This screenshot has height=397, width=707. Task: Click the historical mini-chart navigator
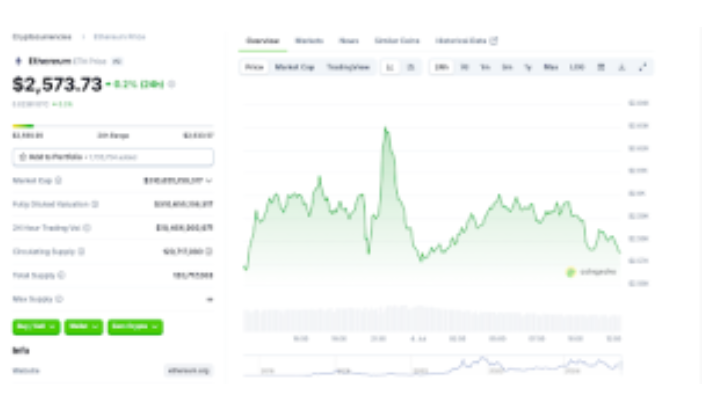pyautogui.click(x=433, y=365)
